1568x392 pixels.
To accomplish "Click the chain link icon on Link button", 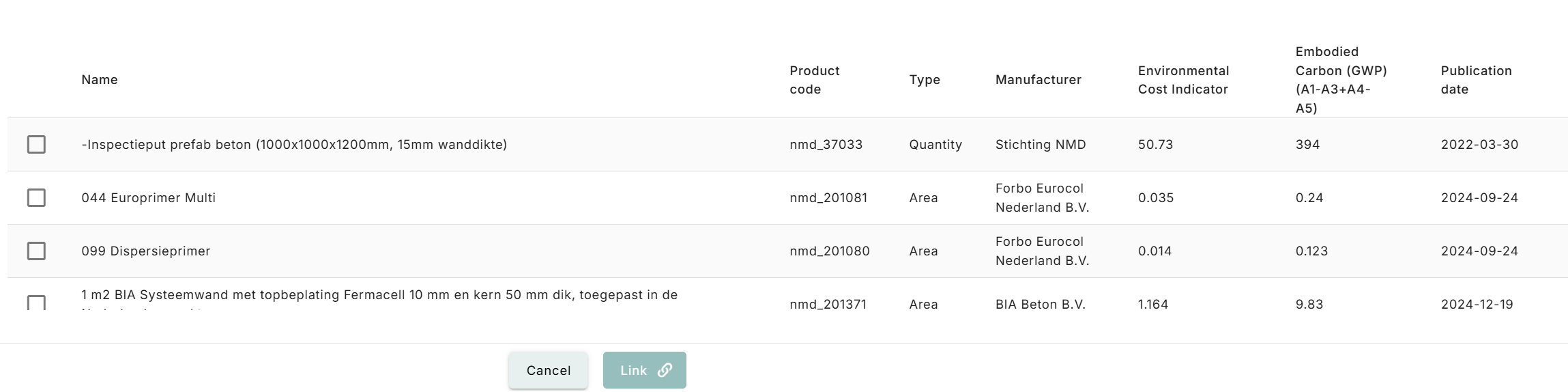I will tap(665, 370).
